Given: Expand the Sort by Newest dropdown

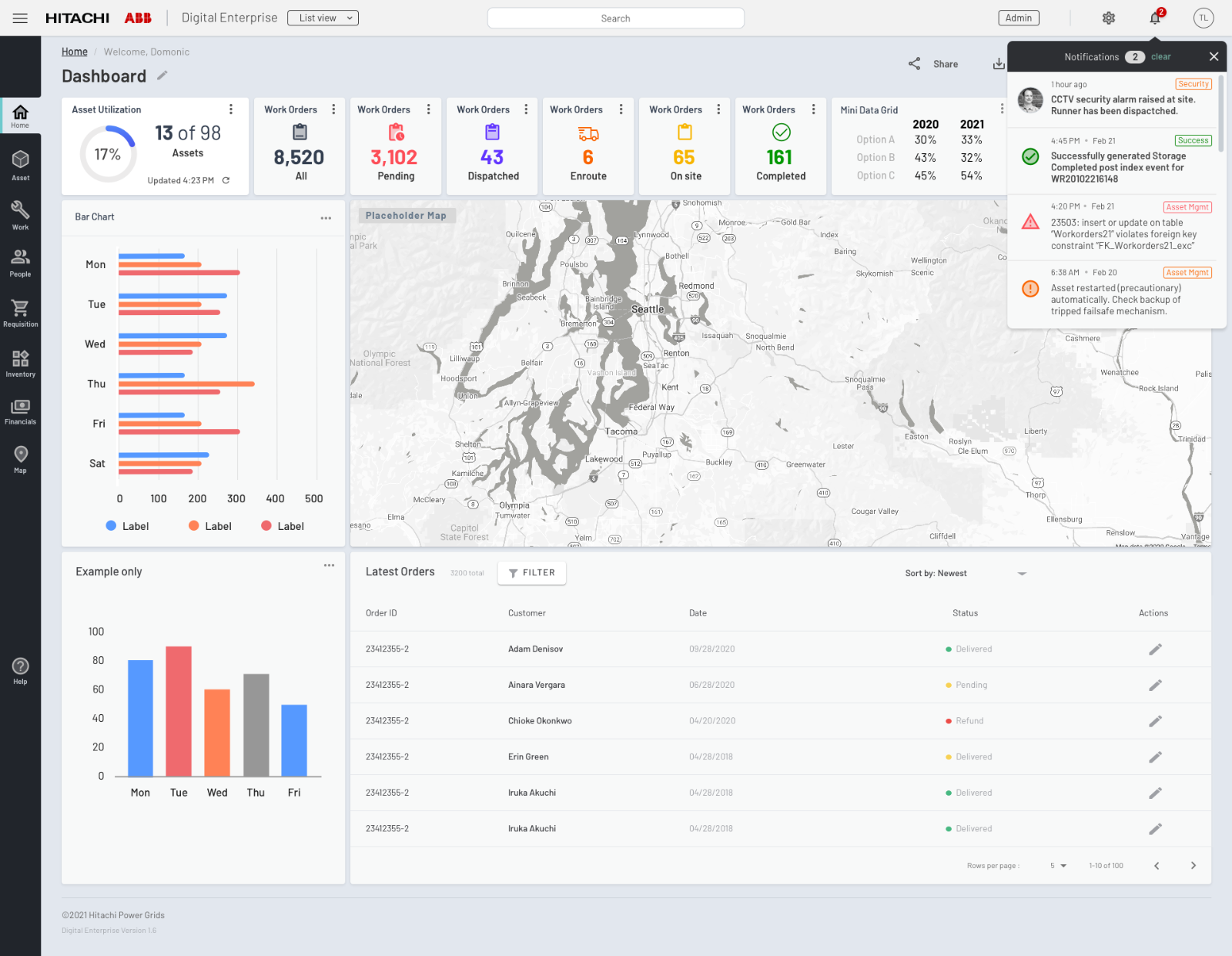Looking at the screenshot, I should pyautogui.click(x=1022, y=573).
